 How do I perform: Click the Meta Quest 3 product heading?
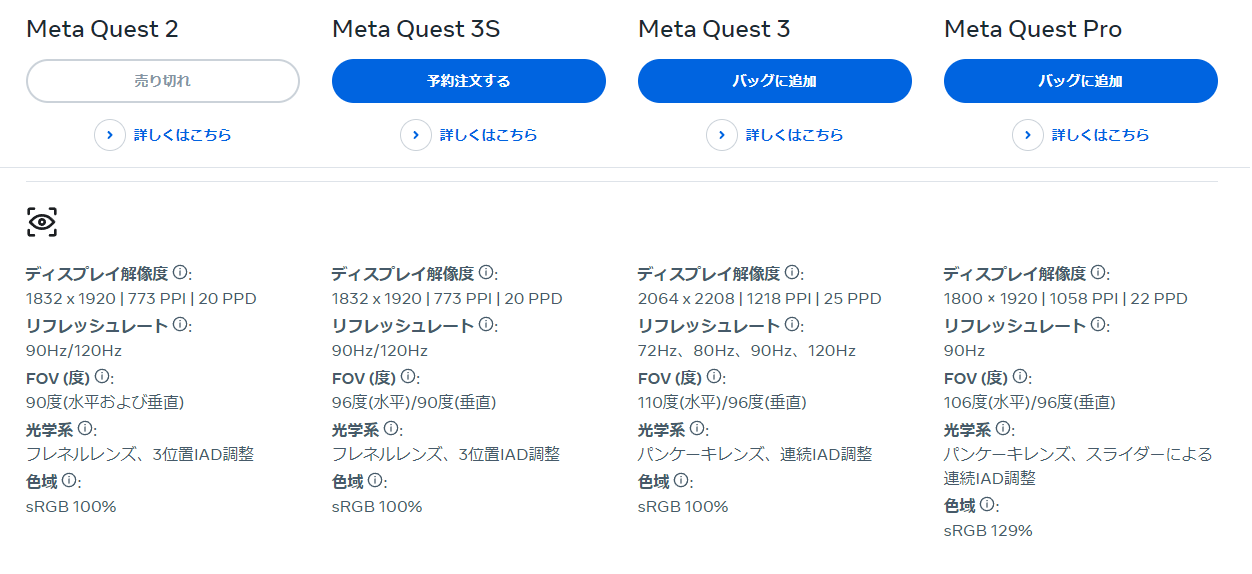click(714, 29)
